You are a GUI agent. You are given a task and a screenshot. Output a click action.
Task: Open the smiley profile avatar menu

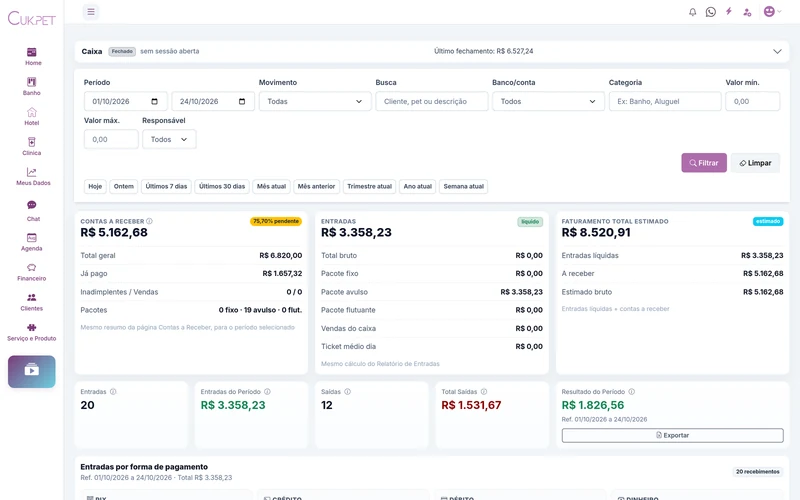coord(772,11)
